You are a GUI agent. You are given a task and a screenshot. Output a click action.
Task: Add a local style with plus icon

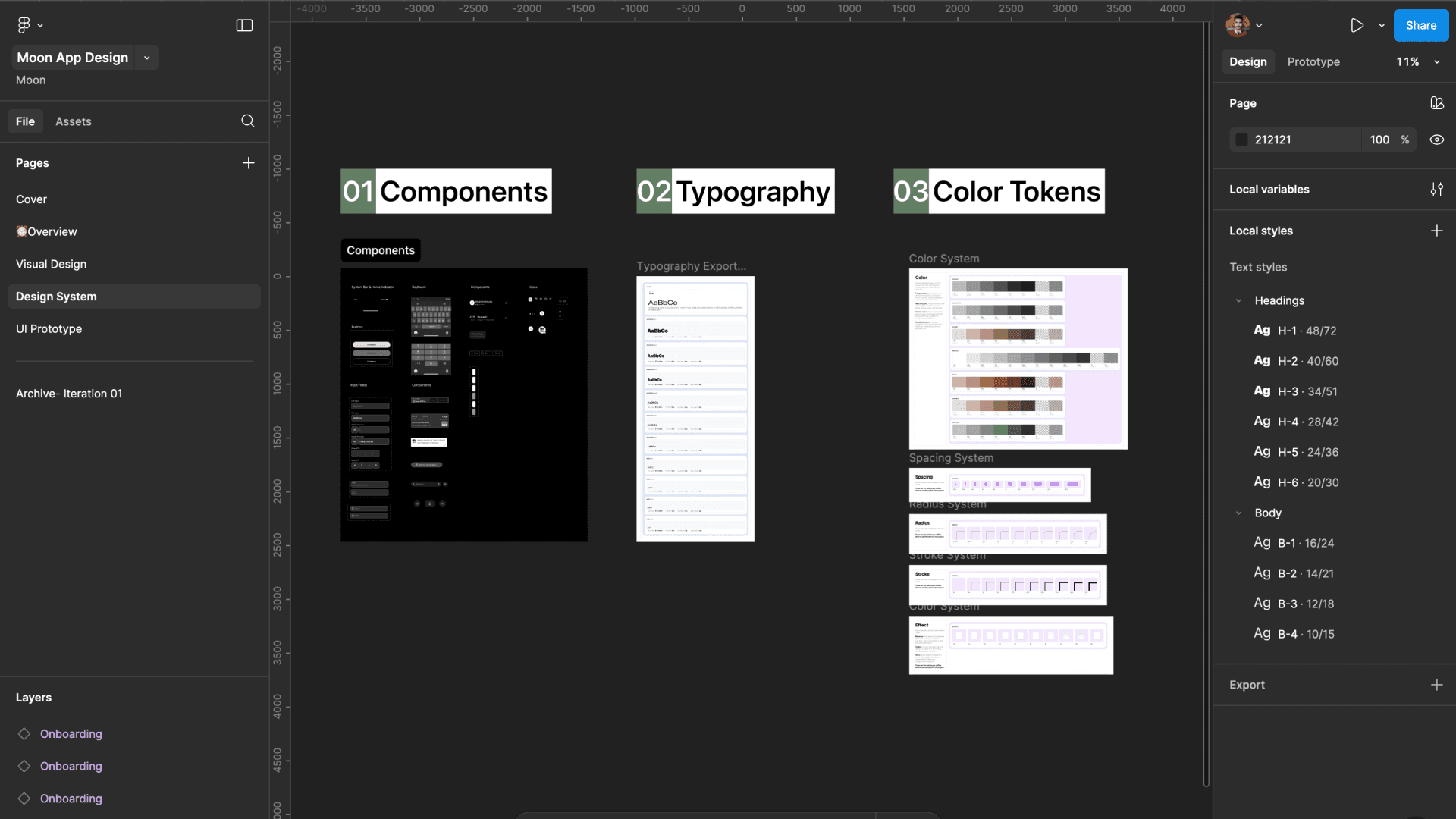pyautogui.click(x=1436, y=231)
